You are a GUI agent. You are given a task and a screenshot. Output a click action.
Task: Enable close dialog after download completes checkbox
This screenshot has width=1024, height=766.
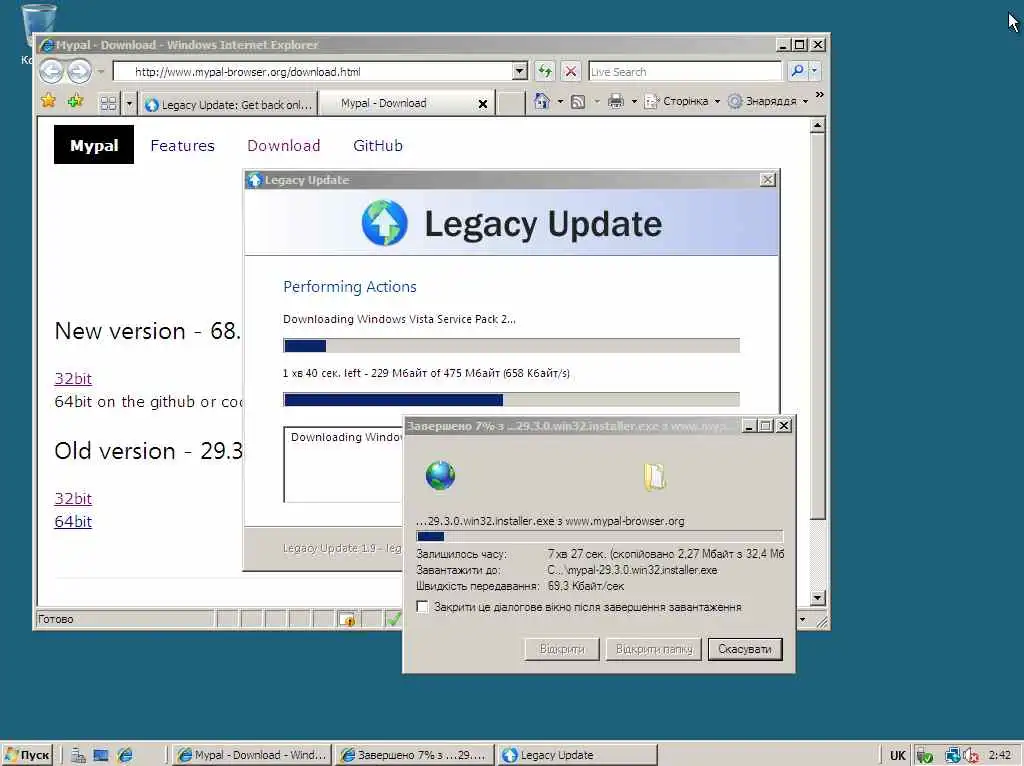pos(423,607)
